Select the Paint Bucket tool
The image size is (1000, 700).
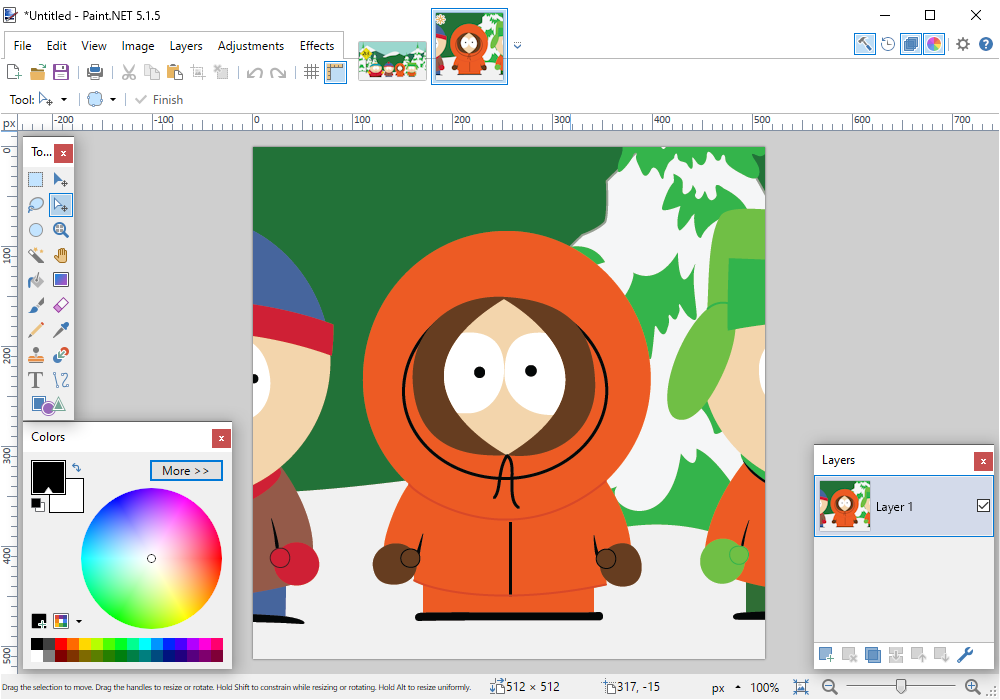click(x=36, y=280)
